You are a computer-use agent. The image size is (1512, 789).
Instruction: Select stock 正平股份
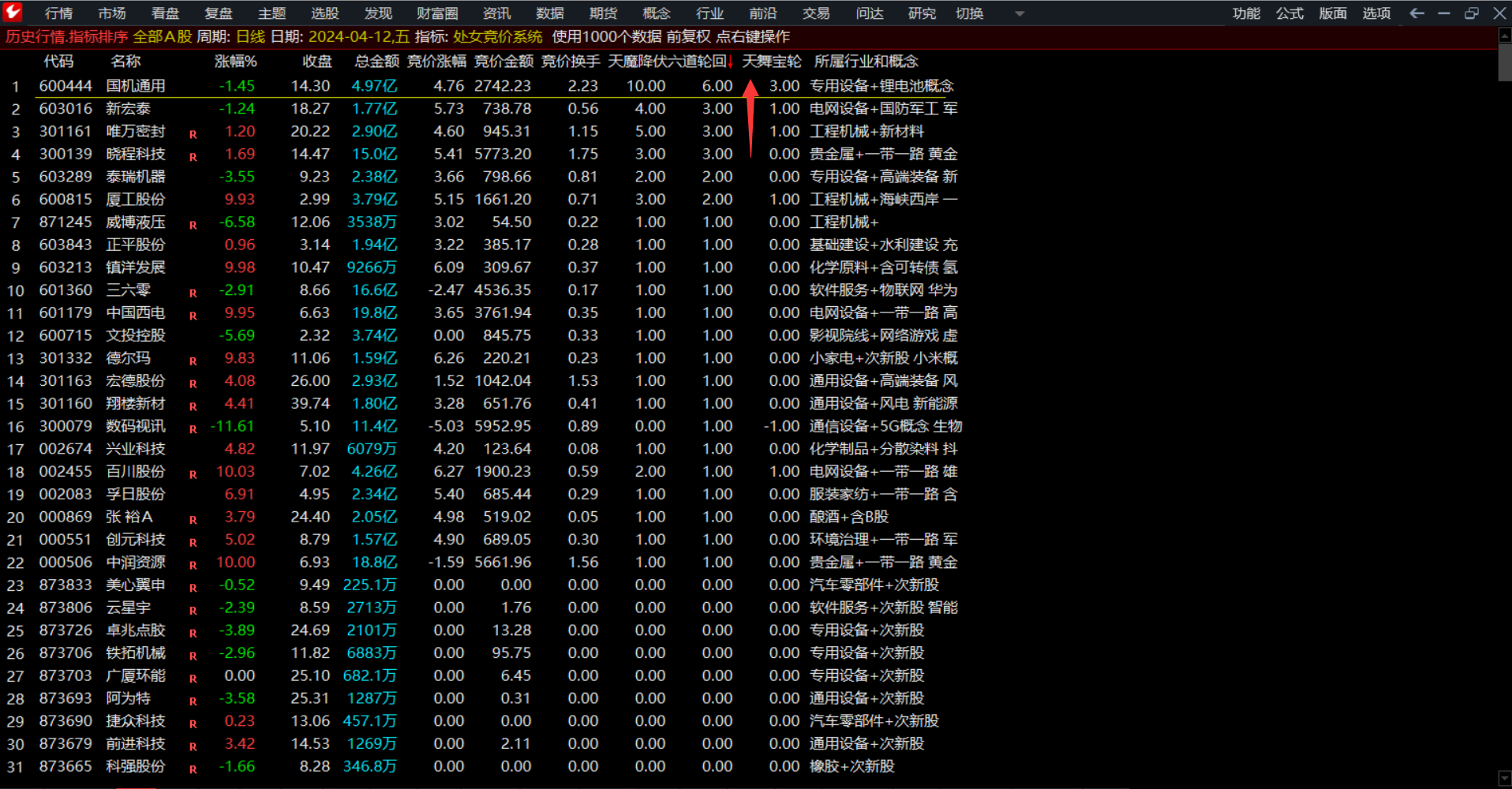point(136,245)
